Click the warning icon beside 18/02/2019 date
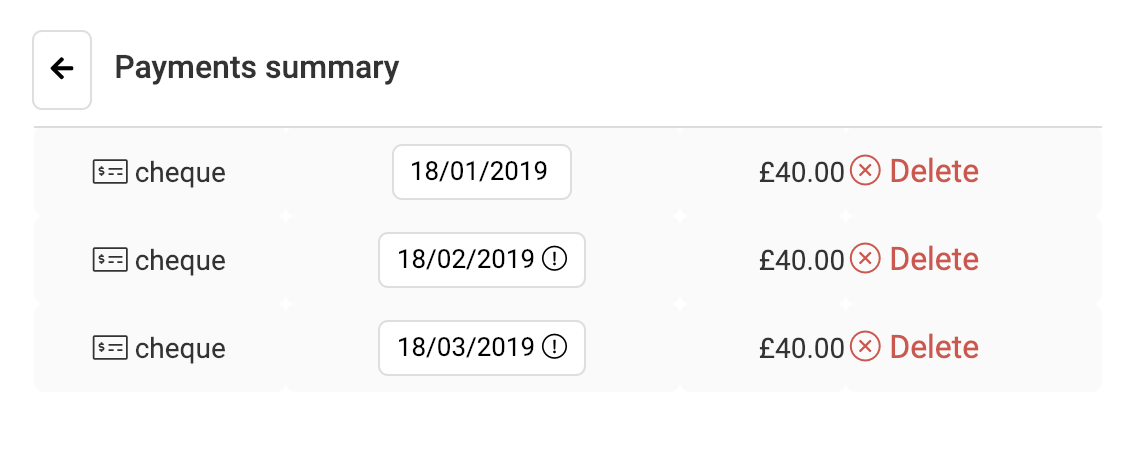 pos(554,259)
